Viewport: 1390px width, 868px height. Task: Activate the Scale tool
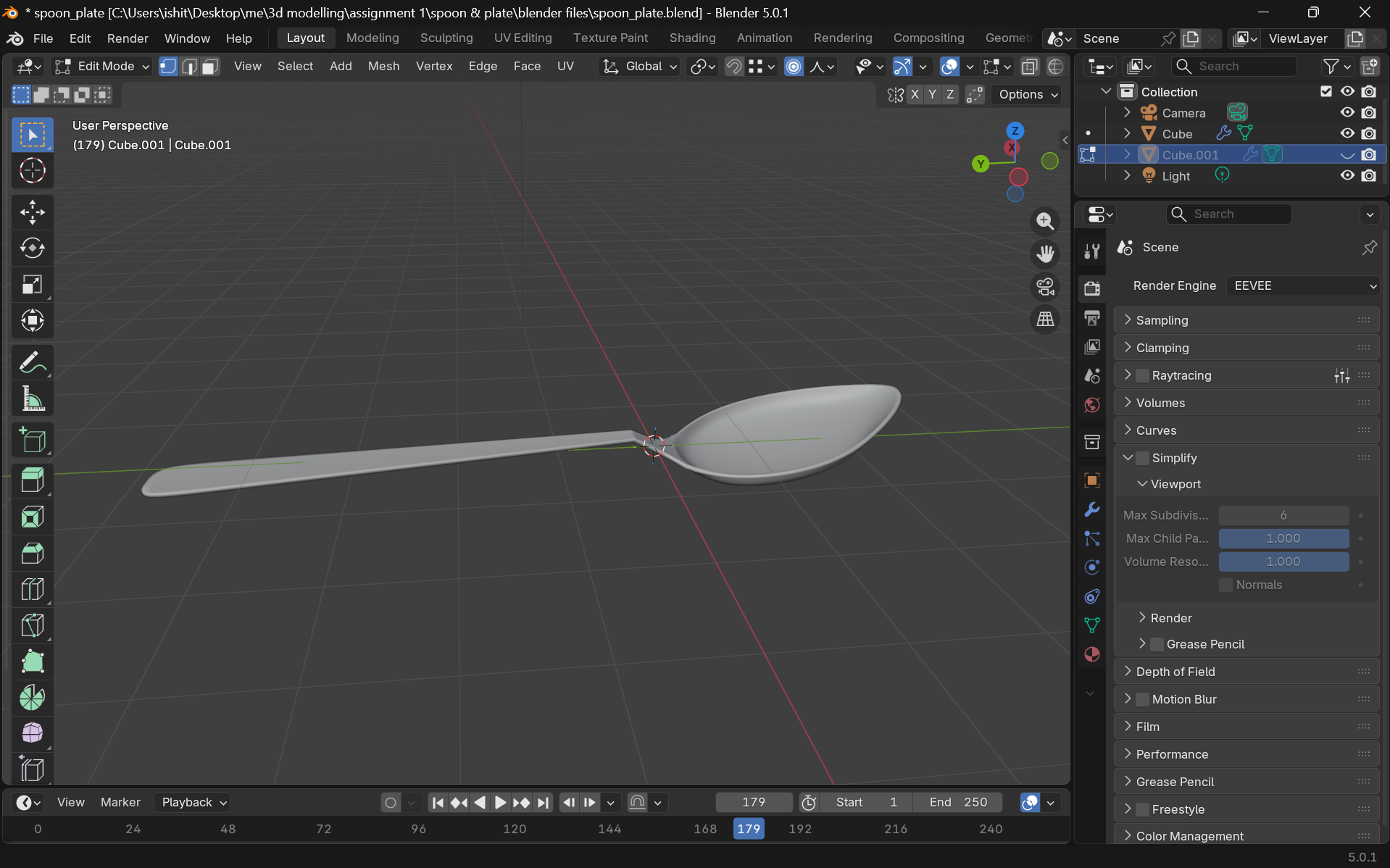point(33,285)
